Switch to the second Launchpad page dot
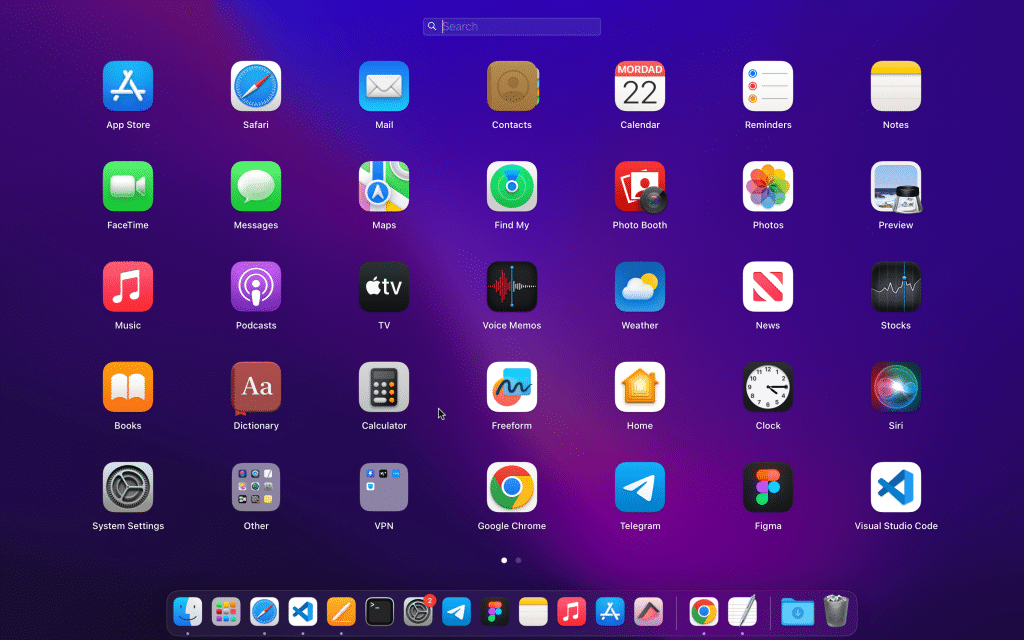The height and width of the screenshot is (640, 1024). (518, 560)
